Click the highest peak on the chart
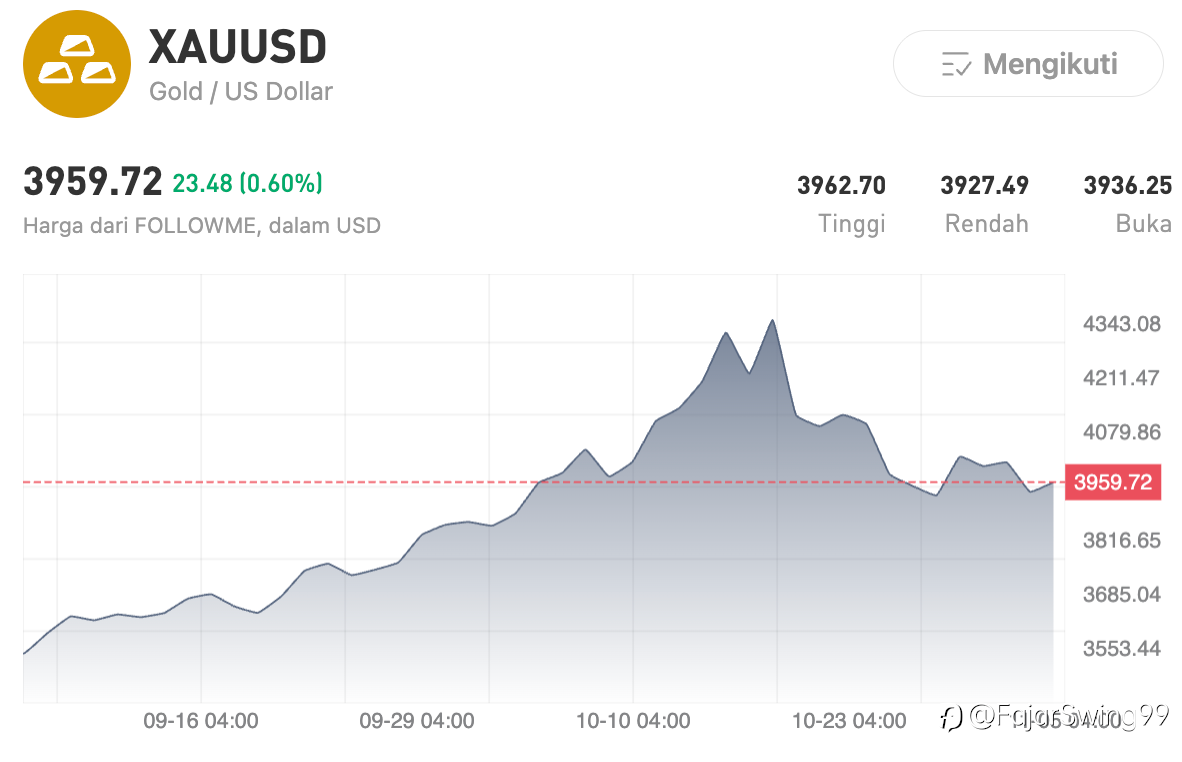The height and width of the screenshot is (762, 1182). point(772,321)
